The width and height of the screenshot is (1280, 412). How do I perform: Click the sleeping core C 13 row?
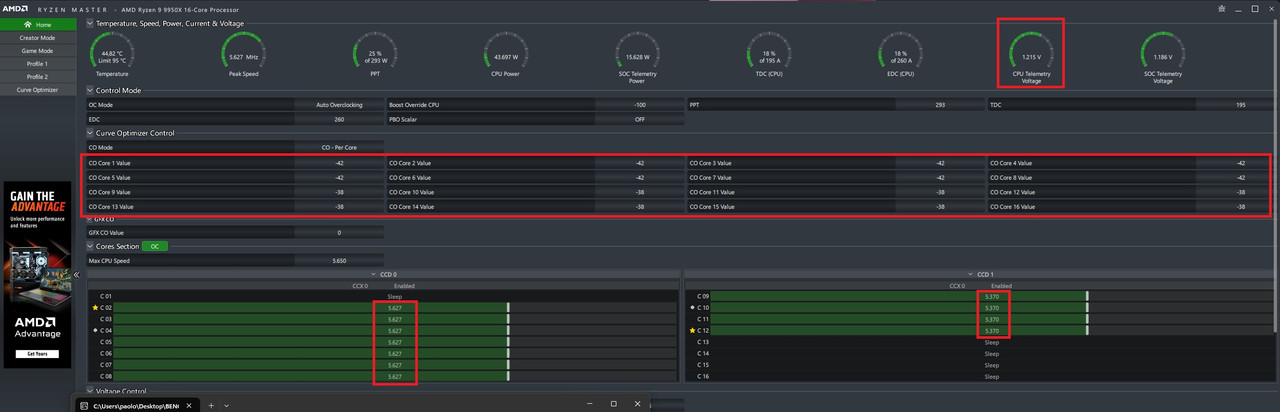coord(982,342)
